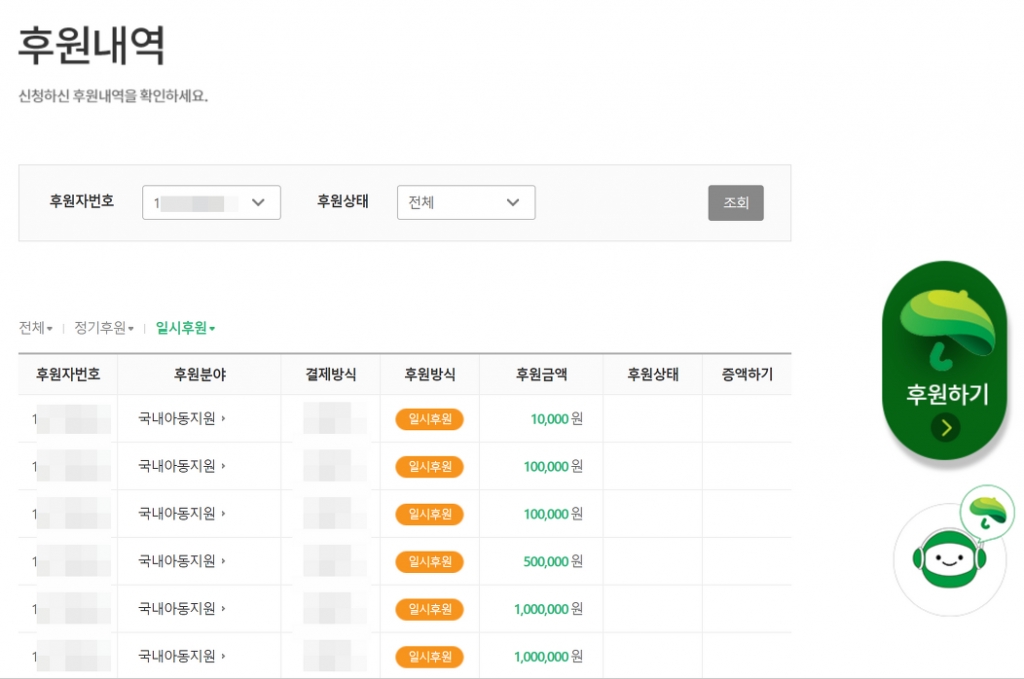Click the arrow circle under 후원하기
The height and width of the screenshot is (679, 1024).
[x=945, y=428]
